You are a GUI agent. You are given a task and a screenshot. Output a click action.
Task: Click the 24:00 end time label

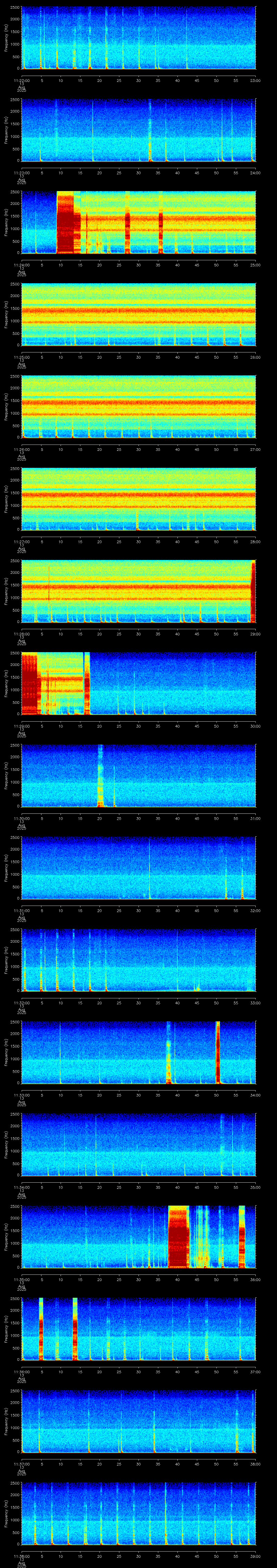coord(256,173)
